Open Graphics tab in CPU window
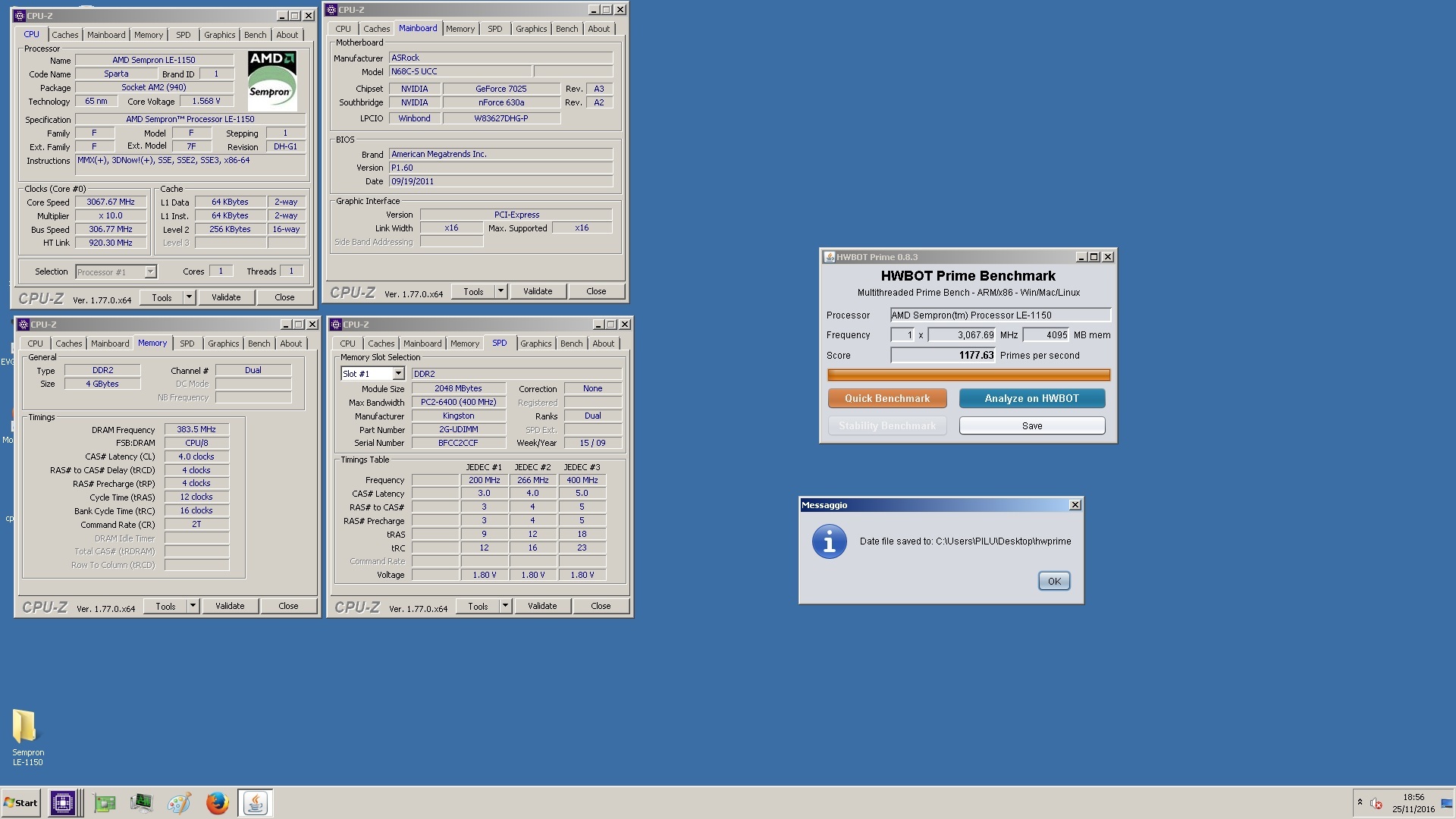This screenshot has height=819, width=1456. (x=220, y=35)
